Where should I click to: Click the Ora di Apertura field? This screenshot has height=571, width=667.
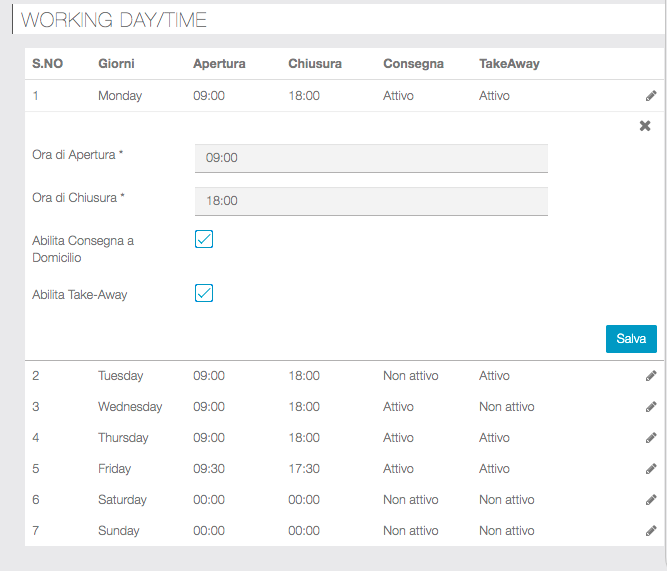click(x=371, y=158)
